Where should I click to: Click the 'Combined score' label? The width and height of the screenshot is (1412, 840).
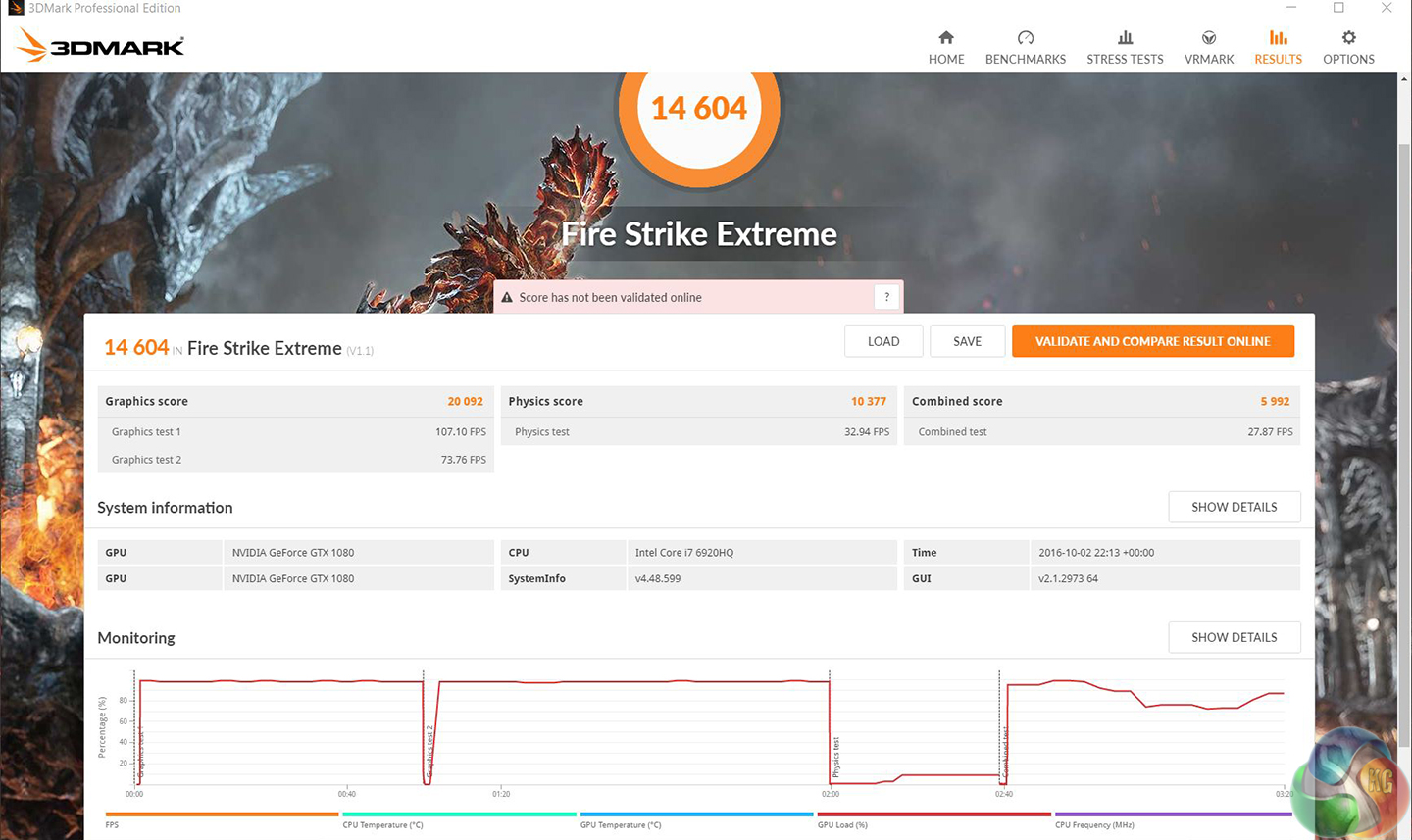[x=957, y=401]
